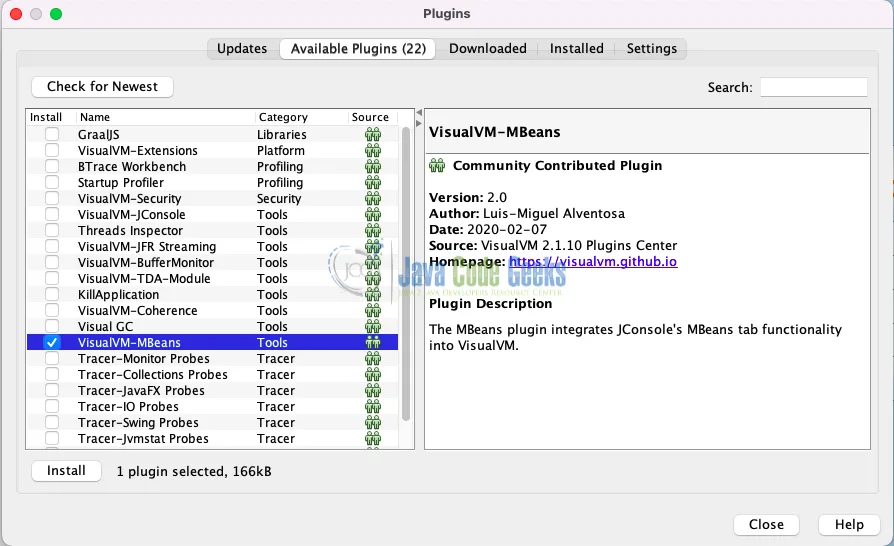Click the Community Contributed Plugin icon in details
Image resolution: width=894 pixels, height=546 pixels.
coord(437,165)
